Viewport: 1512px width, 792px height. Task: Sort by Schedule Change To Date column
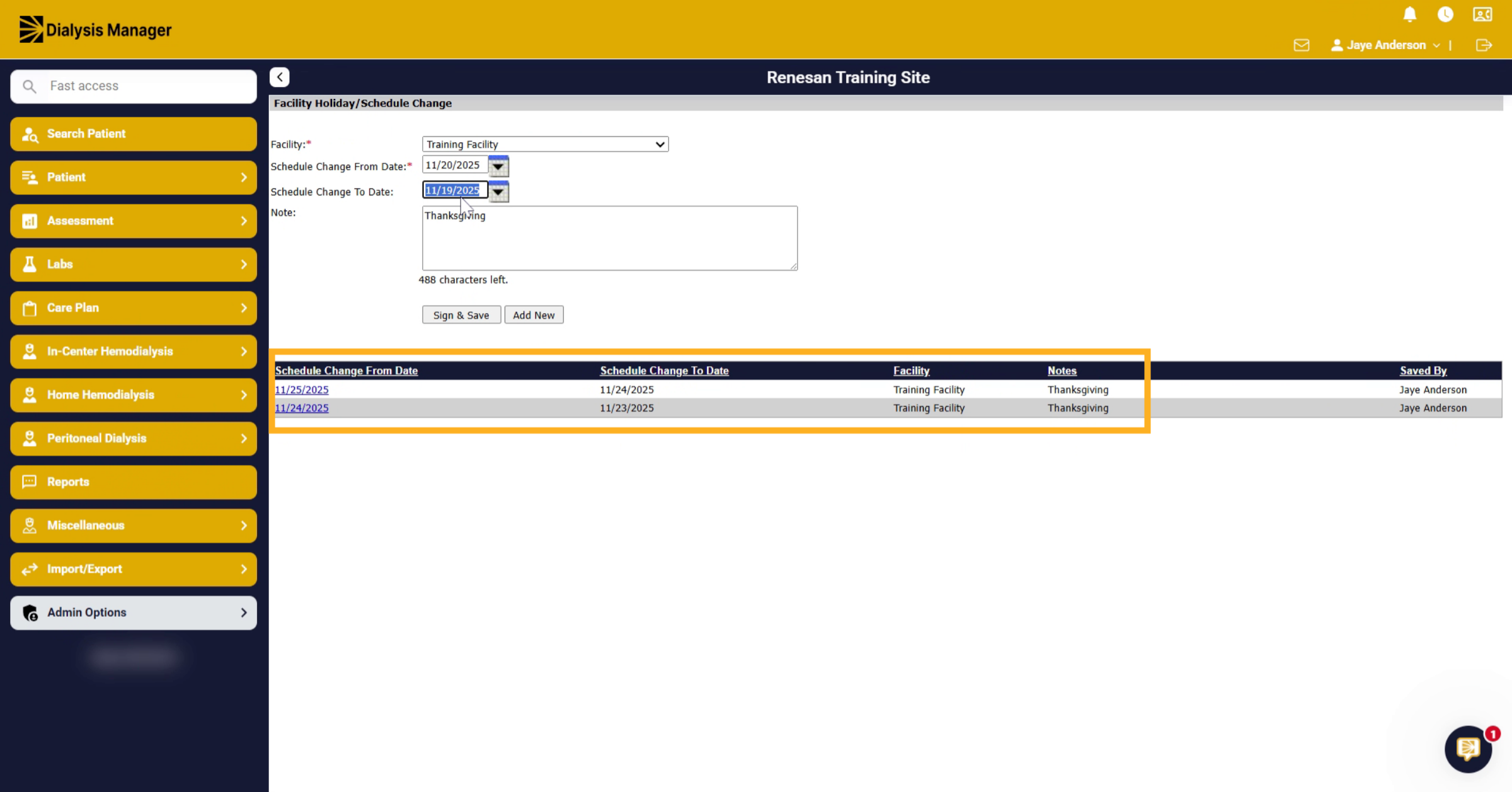pos(664,370)
